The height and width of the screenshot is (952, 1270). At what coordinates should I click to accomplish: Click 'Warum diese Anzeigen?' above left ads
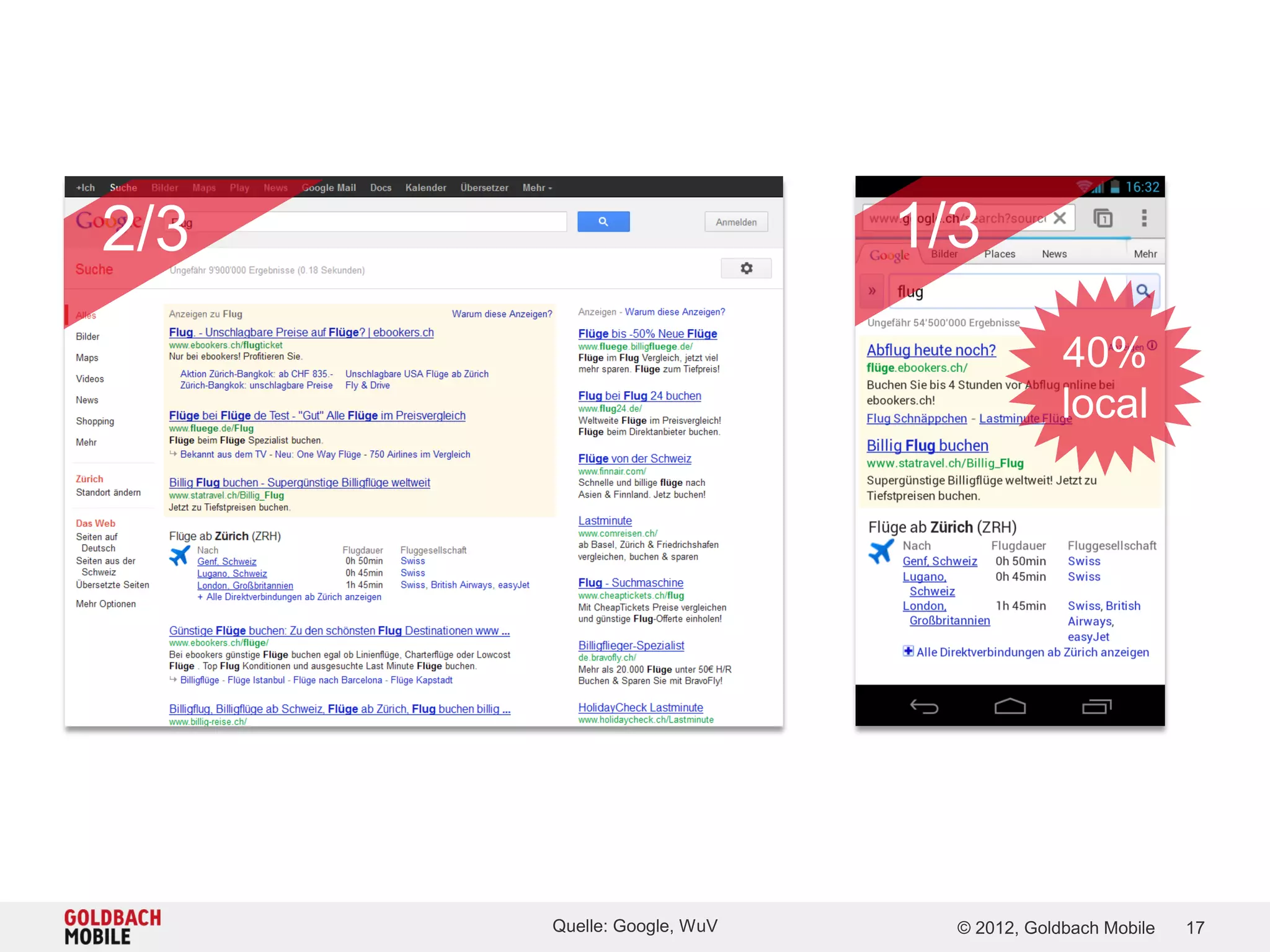coord(502,314)
